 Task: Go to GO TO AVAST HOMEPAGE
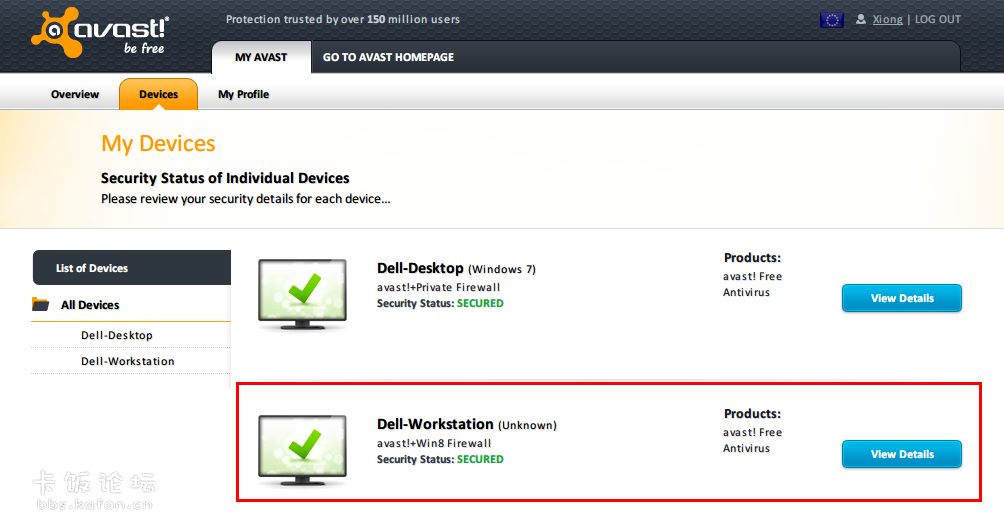[388, 57]
